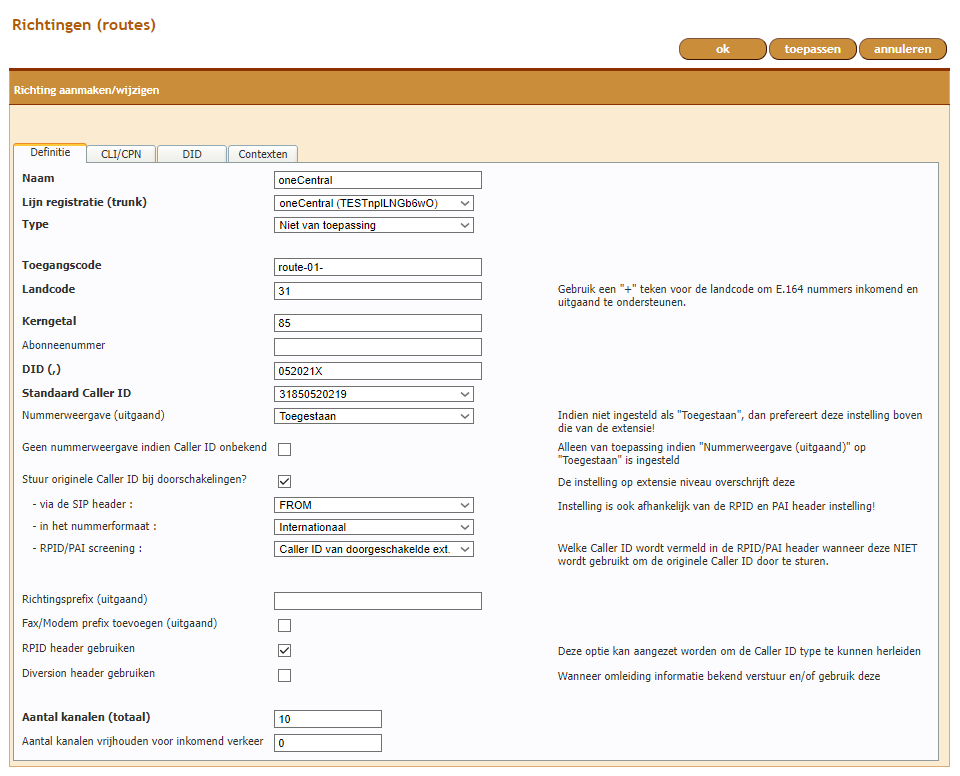Screen dimensions: 960x776
Task: Click the Richtingsprefix (uitgaand) field
Action: 378,601
